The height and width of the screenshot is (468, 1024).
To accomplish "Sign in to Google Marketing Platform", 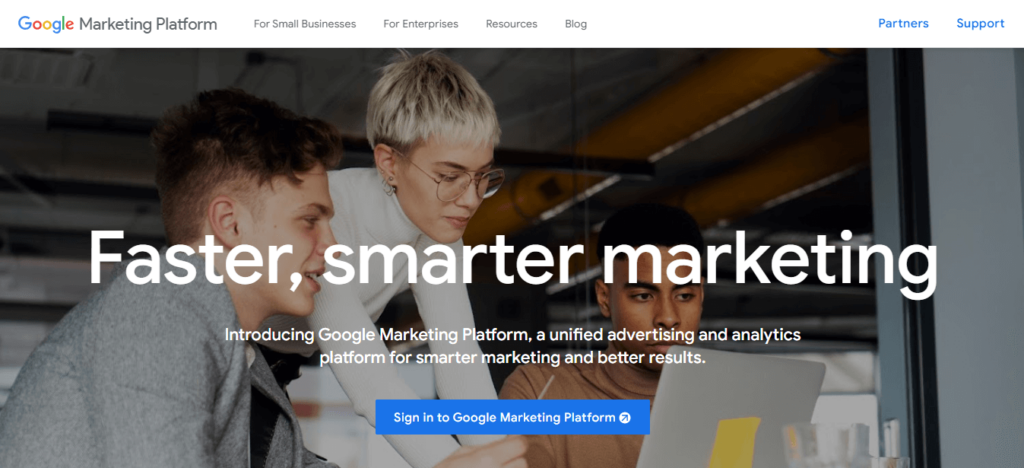I will (x=513, y=417).
